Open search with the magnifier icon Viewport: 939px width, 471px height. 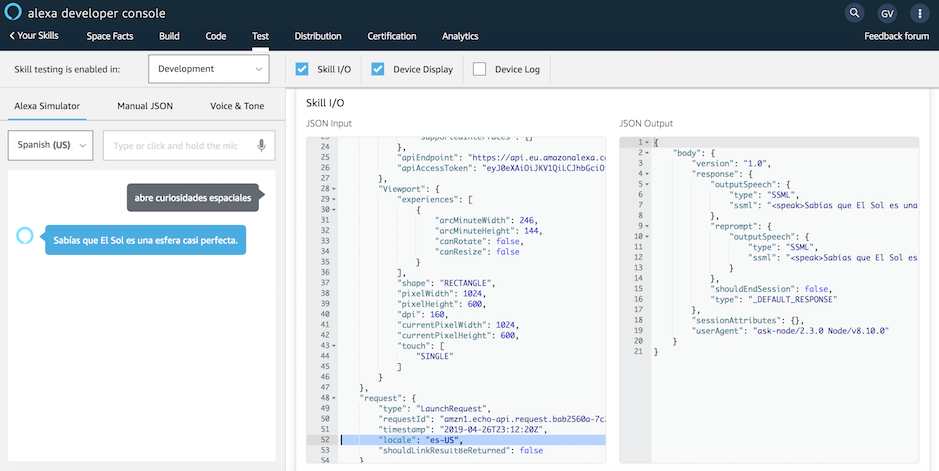tap(854, 13)
